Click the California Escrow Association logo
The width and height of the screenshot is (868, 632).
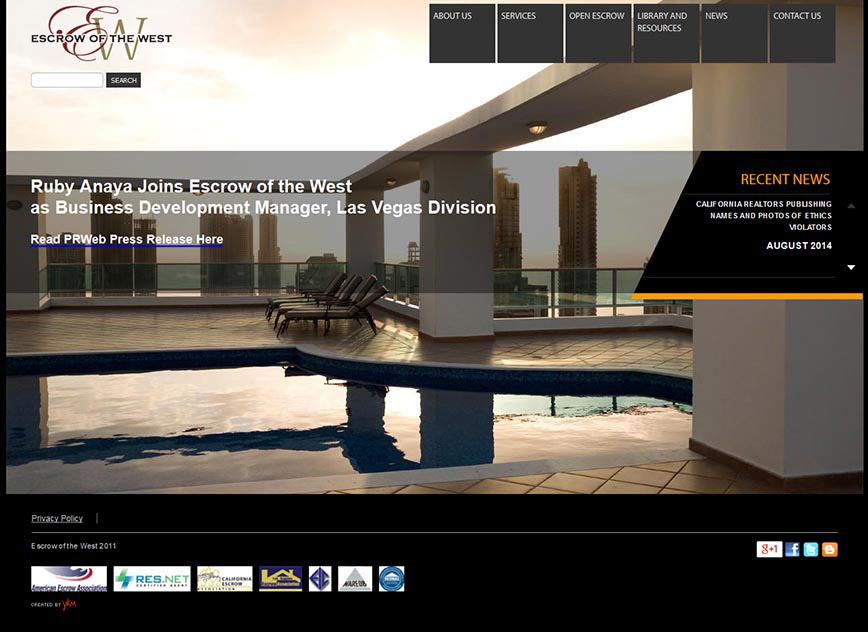[x=224, y=579]
